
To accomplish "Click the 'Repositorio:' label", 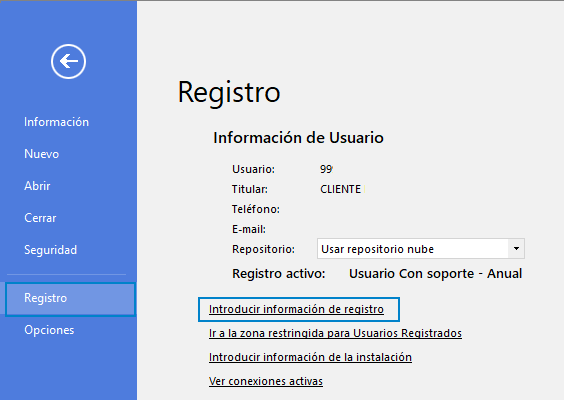I will point(264,249).
